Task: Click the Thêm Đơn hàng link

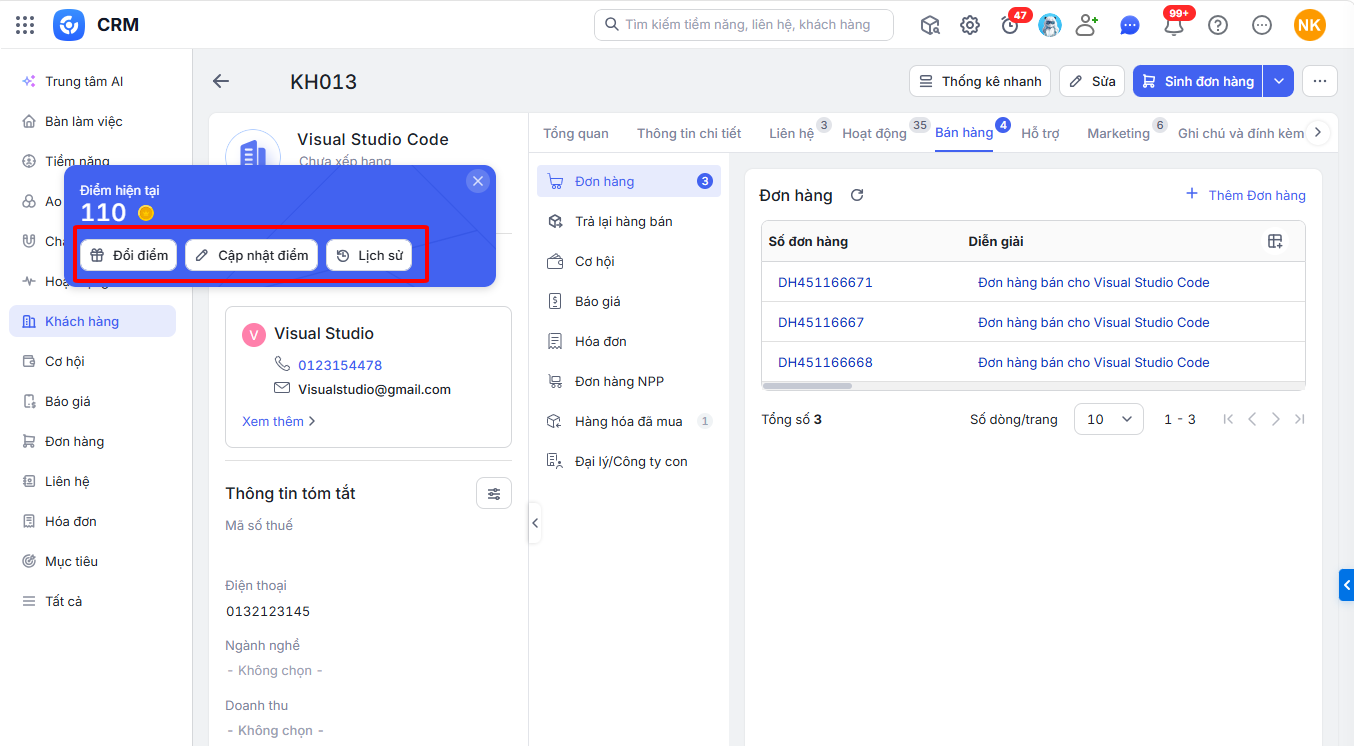Action: point(1246,195)
